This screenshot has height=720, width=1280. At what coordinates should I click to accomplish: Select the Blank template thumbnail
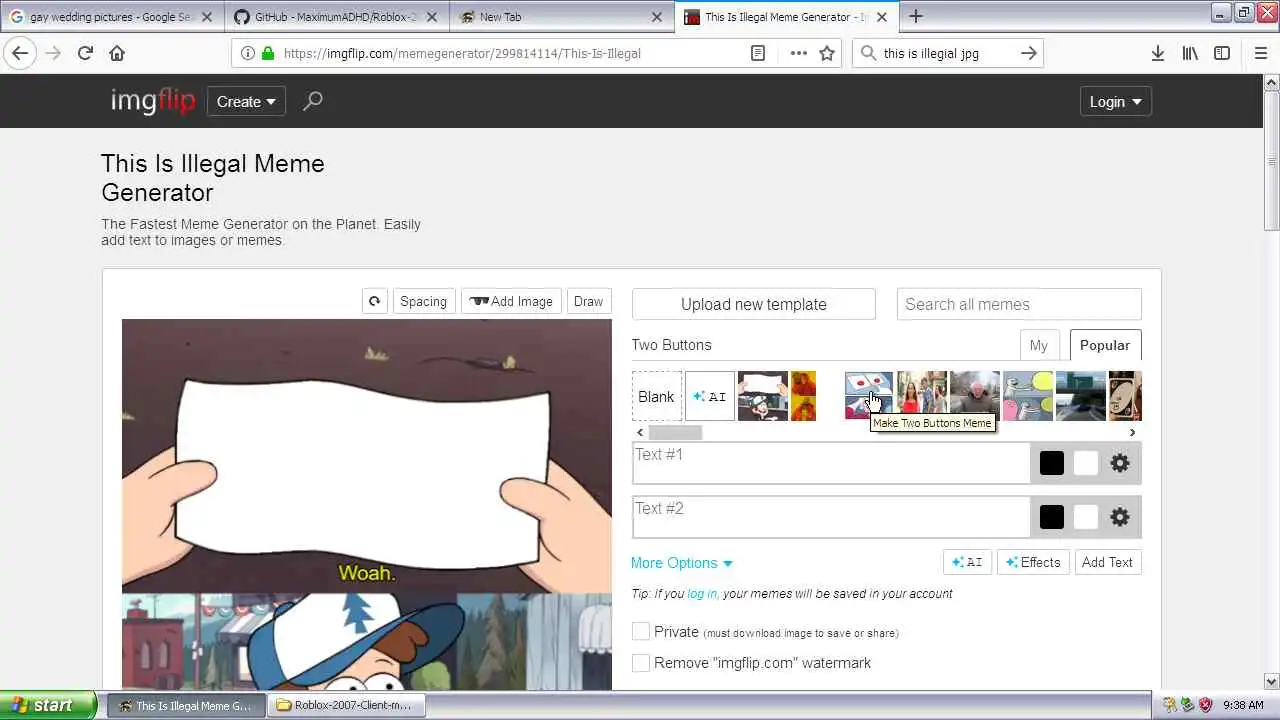[x=656, y=396]
